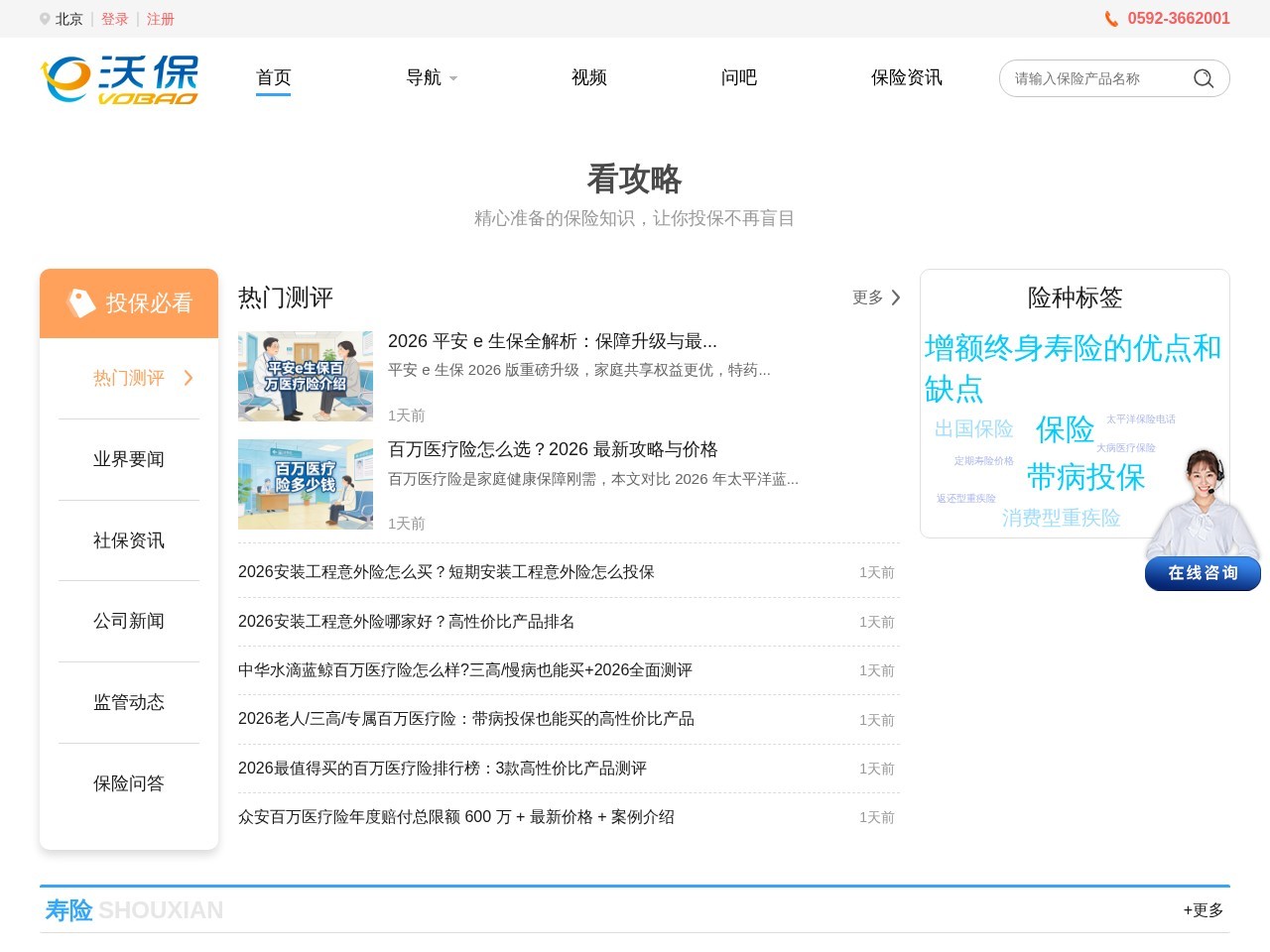Screen dimensions: 1270x952
Task: Open the 问吧 menu item
Action: tap(739, 77)
